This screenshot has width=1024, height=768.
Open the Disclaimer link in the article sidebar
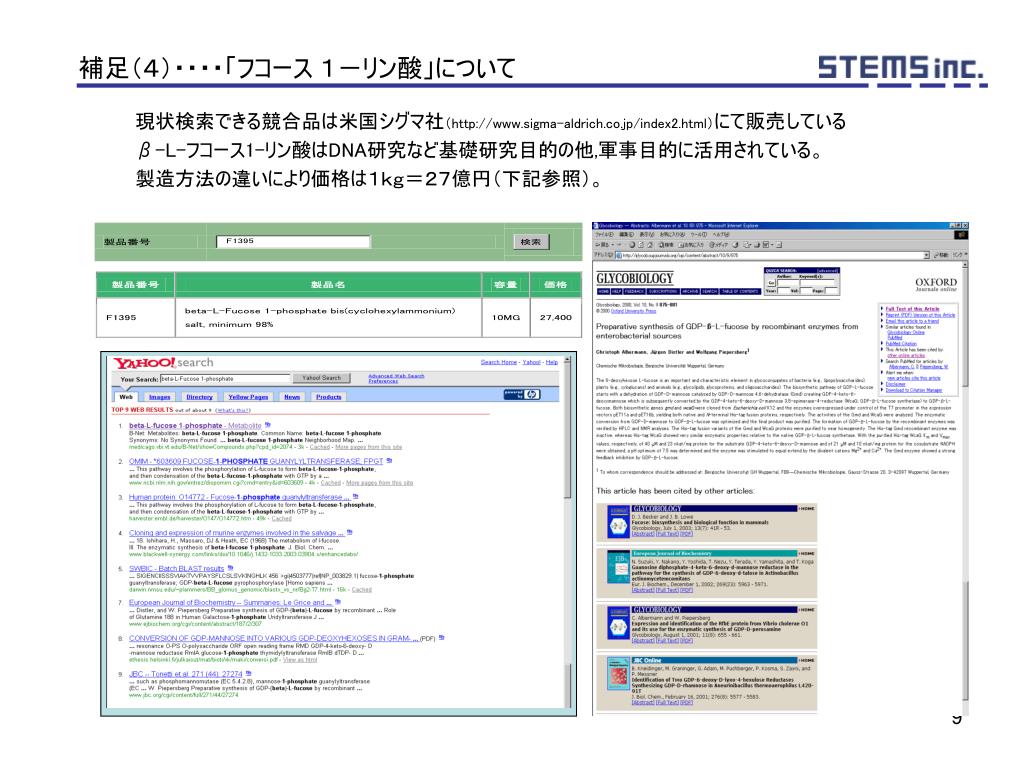[x=895, y=384]
